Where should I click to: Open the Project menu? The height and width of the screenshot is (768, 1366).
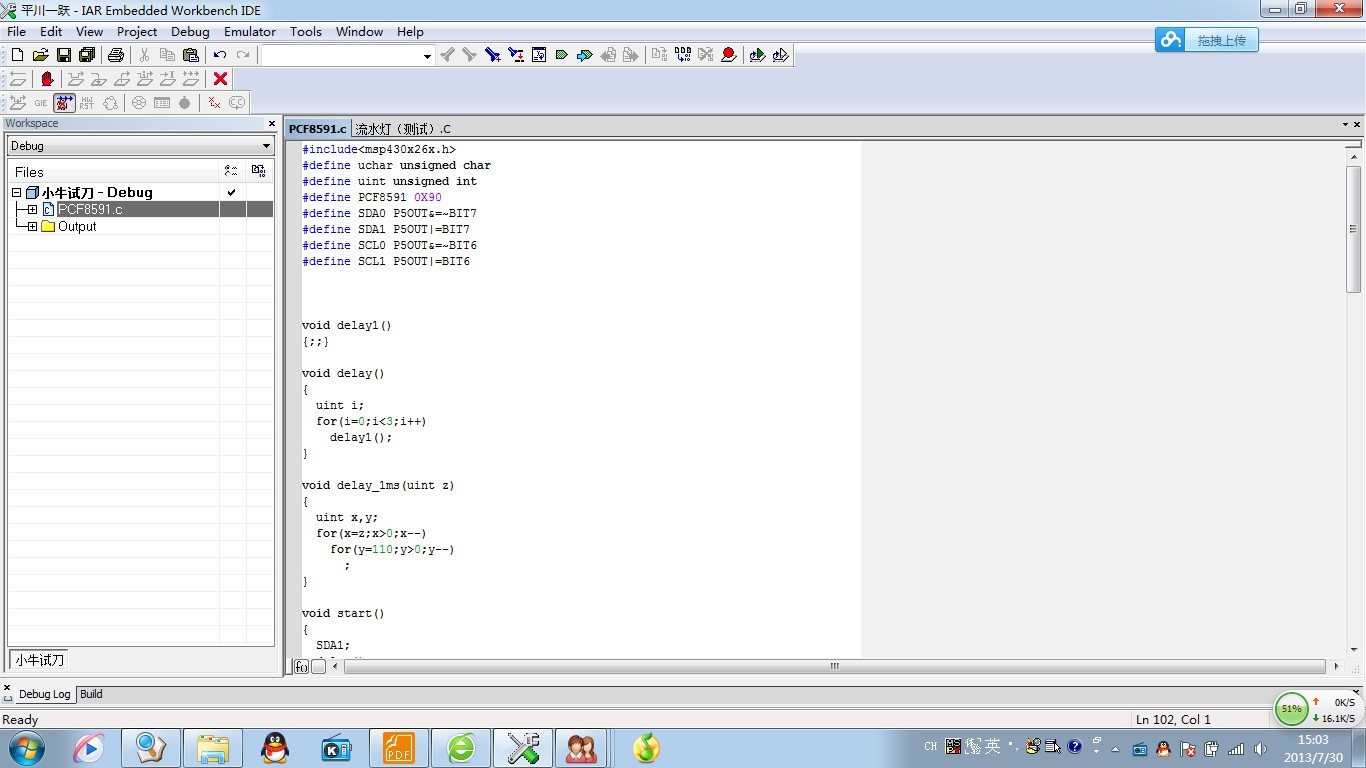click(137, 32)
